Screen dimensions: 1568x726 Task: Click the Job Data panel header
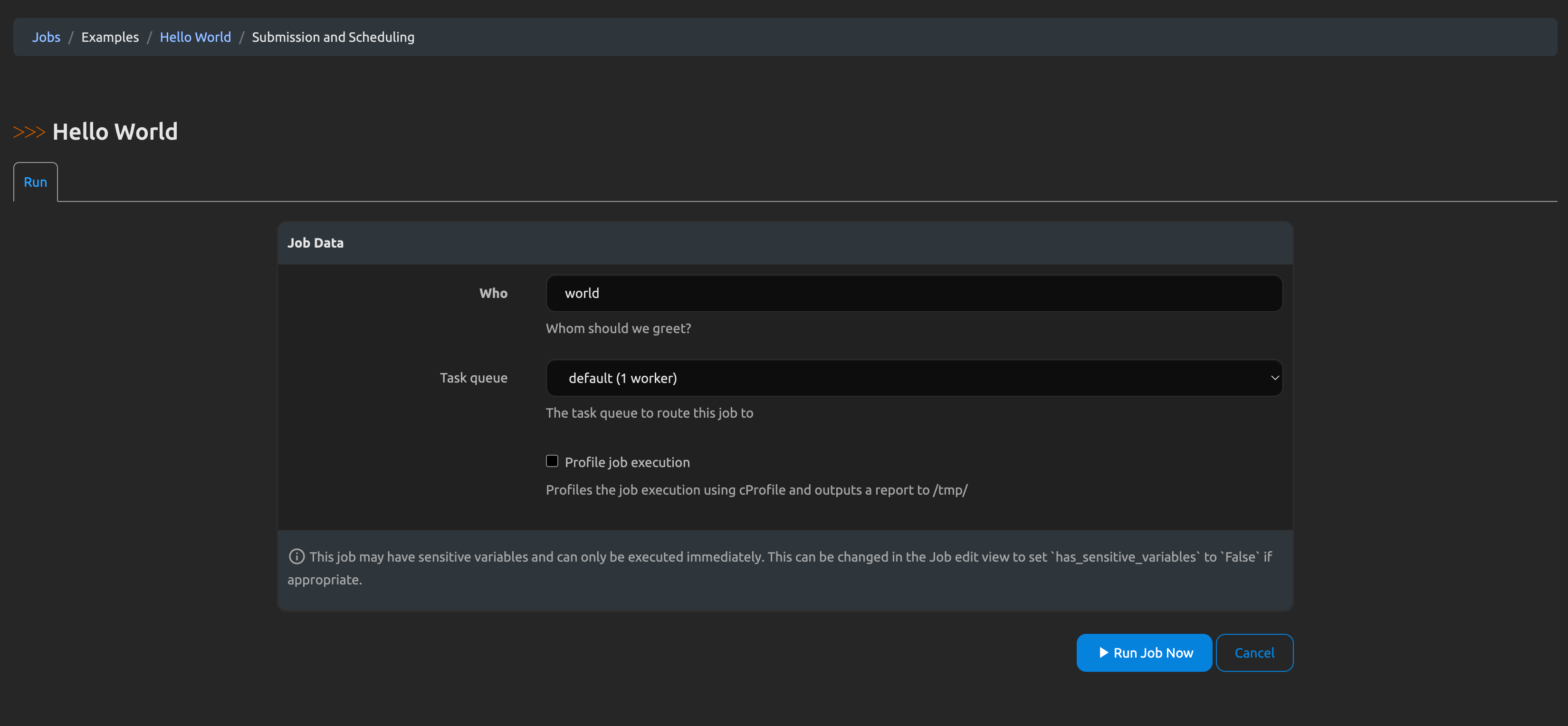pos(316,243)
